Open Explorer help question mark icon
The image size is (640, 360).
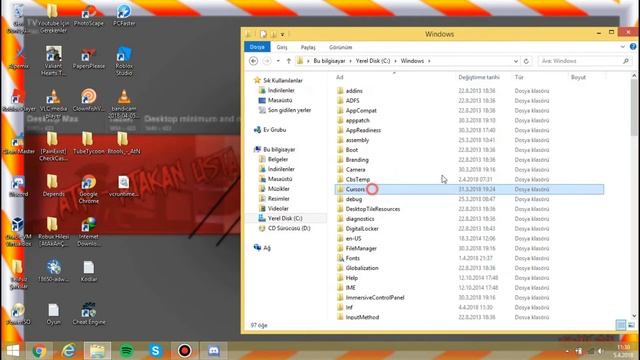tap(633, 47)
